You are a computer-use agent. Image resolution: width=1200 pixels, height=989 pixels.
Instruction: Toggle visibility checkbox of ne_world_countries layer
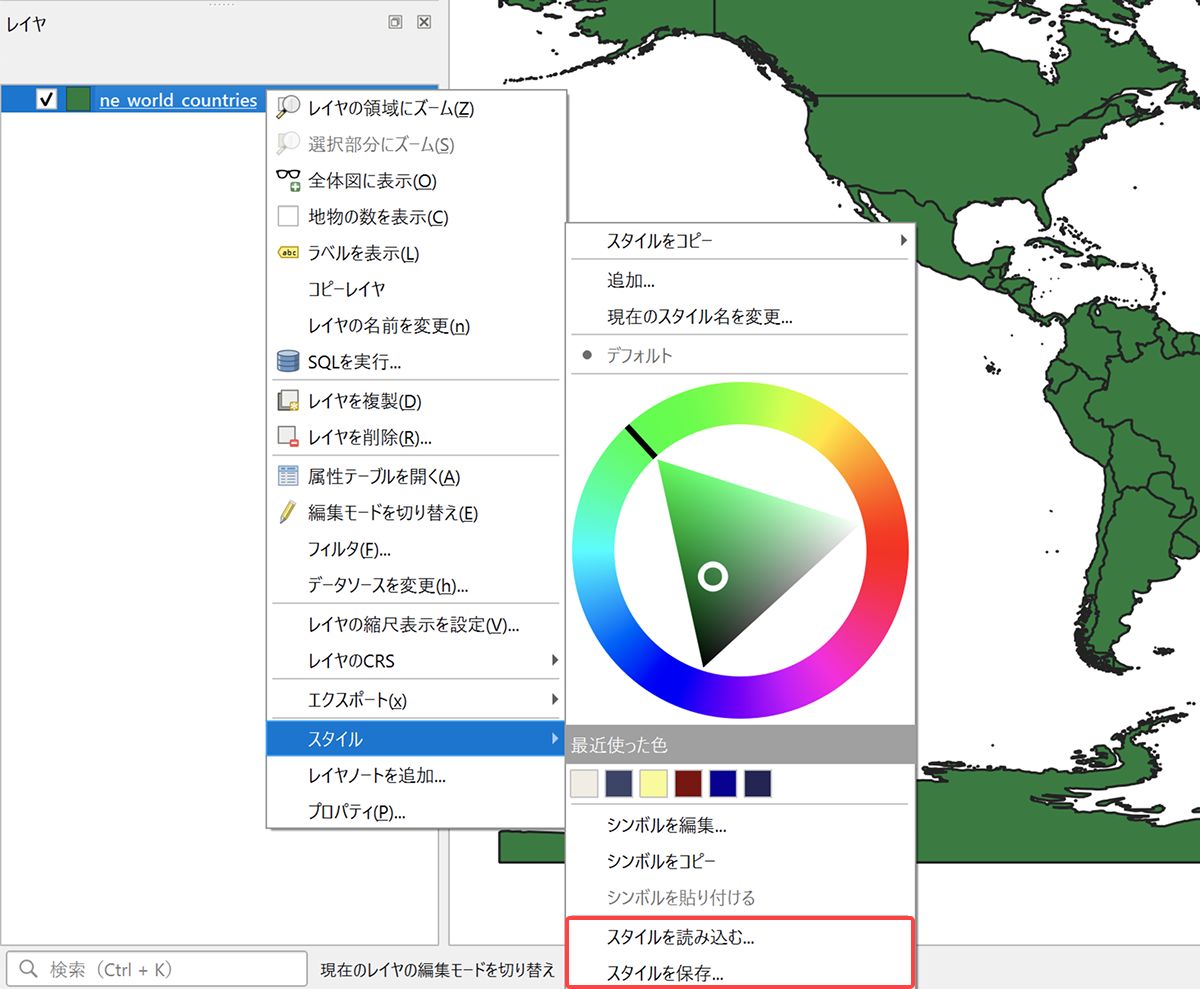tap(46, 100)
